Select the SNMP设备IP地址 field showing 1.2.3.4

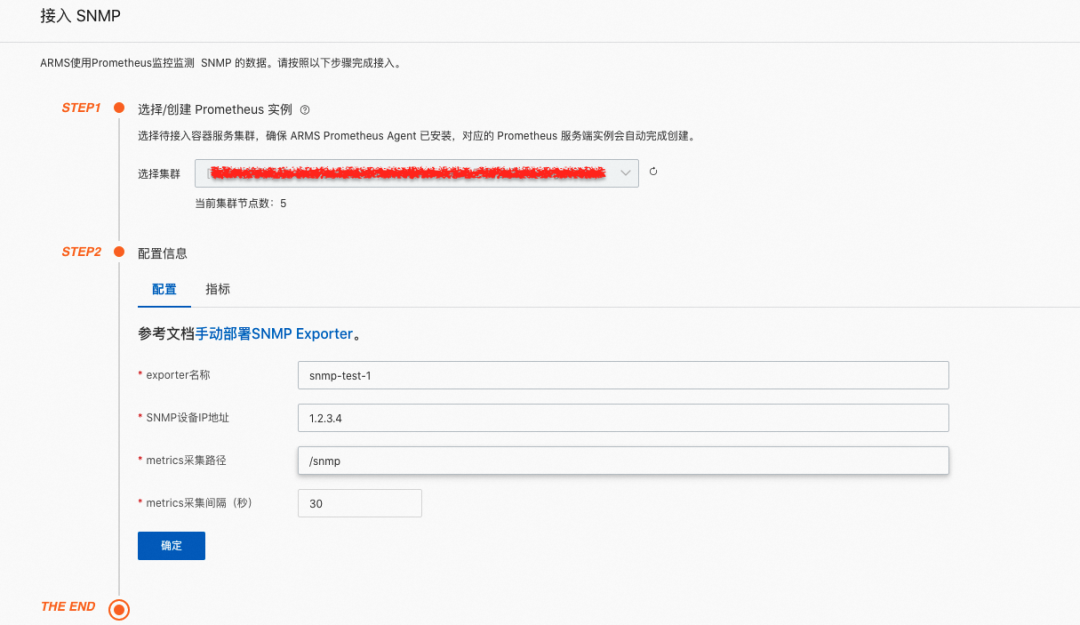point(623,417)
